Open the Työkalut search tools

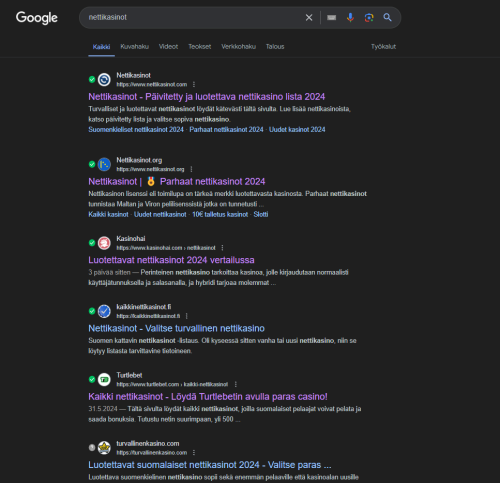point(383,47)
